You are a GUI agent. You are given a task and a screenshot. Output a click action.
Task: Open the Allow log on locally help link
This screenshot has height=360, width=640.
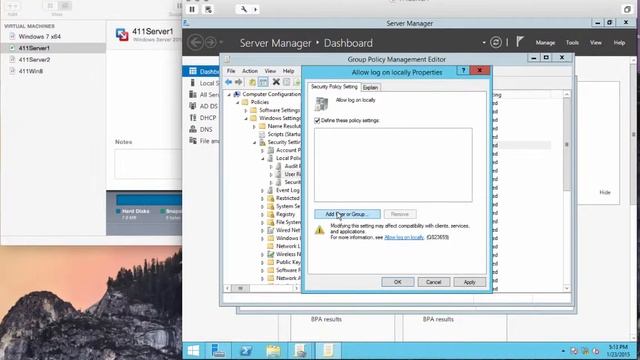pos(404,237)
